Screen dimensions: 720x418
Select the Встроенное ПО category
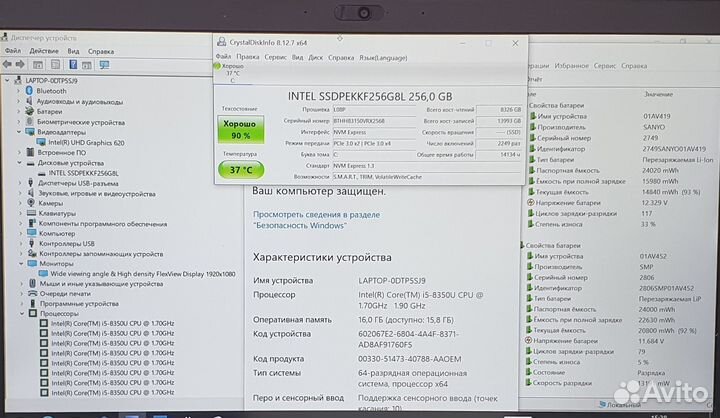tap(62, 153)
